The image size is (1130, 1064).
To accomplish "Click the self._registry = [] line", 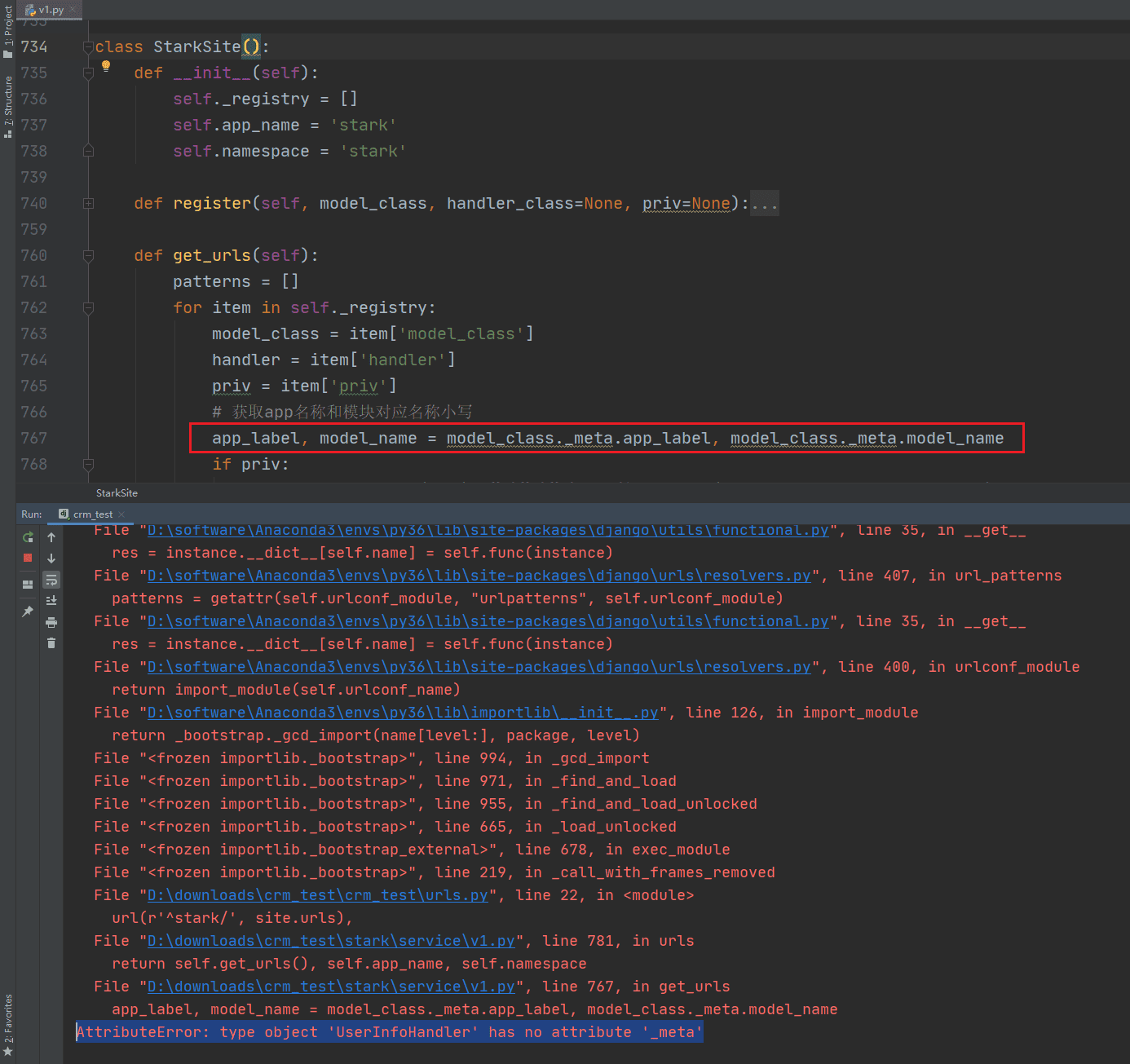I will [265, 99].
